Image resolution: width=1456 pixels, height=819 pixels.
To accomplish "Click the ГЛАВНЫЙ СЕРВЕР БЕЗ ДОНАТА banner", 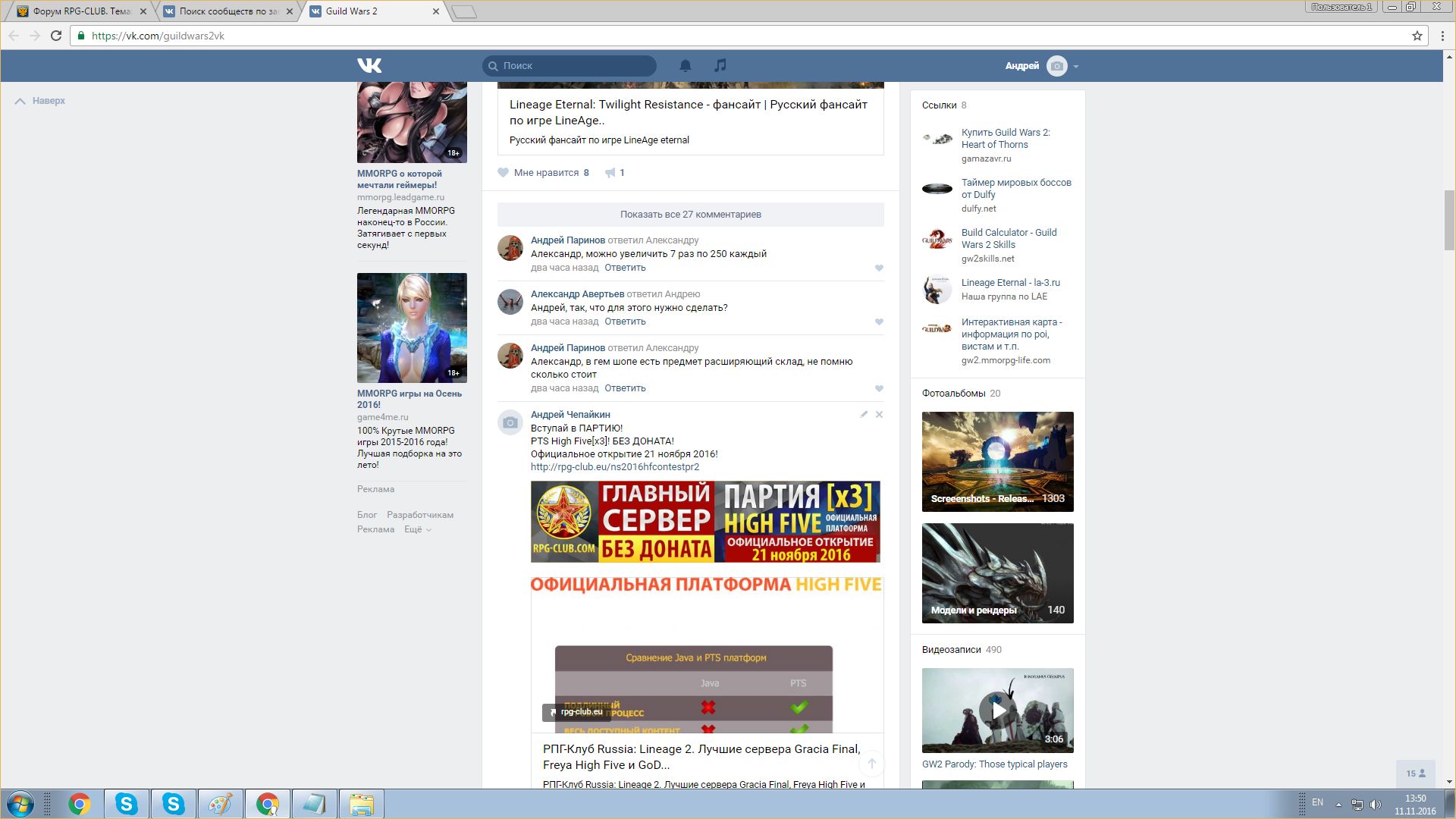I will 705,522.
